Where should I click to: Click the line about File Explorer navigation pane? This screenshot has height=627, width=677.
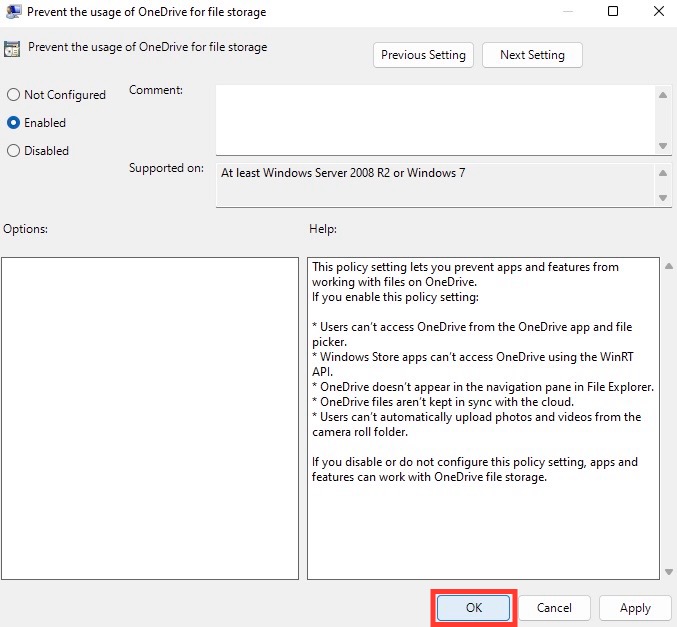(x=483, y=387)
